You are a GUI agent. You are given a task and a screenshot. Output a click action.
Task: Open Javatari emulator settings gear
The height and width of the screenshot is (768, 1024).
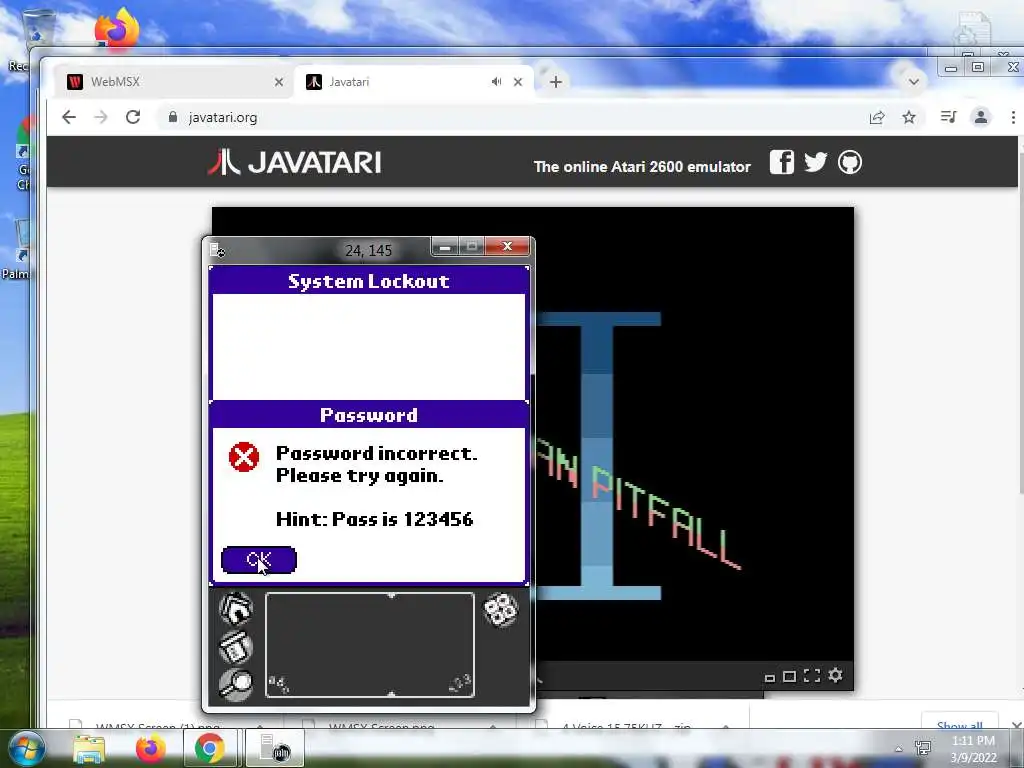click(835, 675)
